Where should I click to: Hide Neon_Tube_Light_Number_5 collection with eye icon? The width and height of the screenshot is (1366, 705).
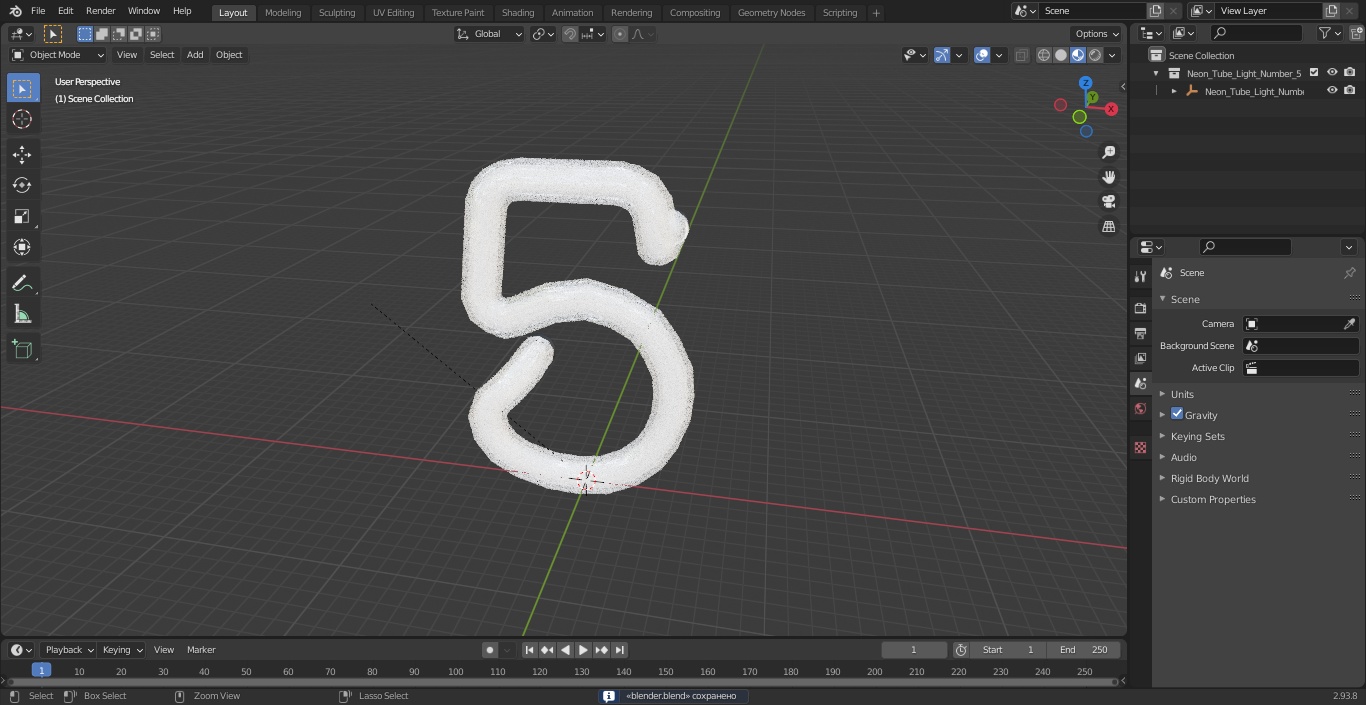pos(1332,73)
